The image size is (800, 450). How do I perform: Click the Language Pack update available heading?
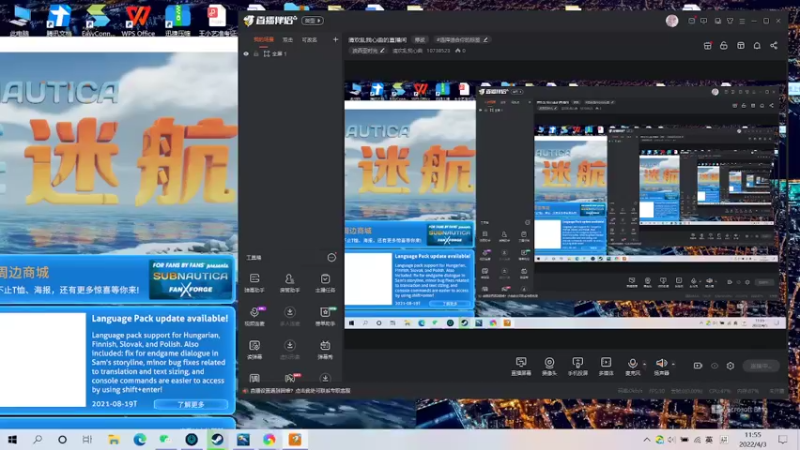(x=160, y=318)
